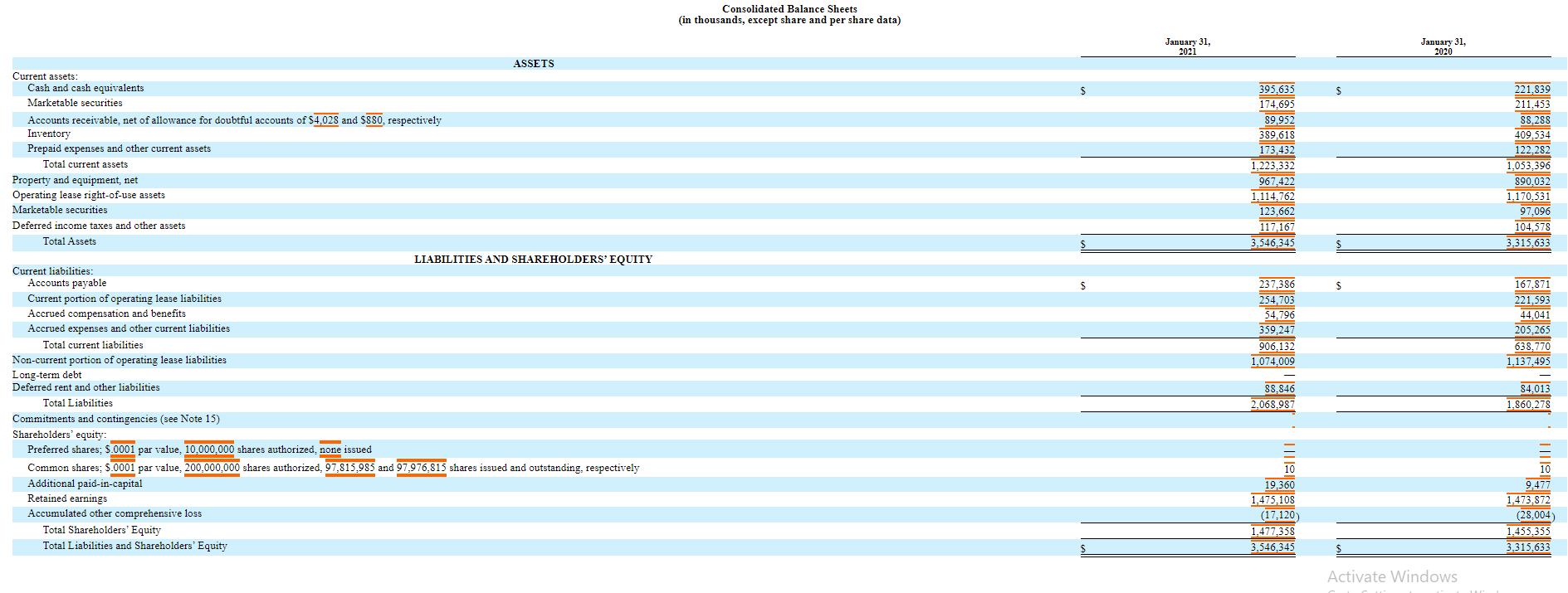Click the 237,386 accounts payable value
Screen dimensions: 1568x593
[x=1277, y=284]
